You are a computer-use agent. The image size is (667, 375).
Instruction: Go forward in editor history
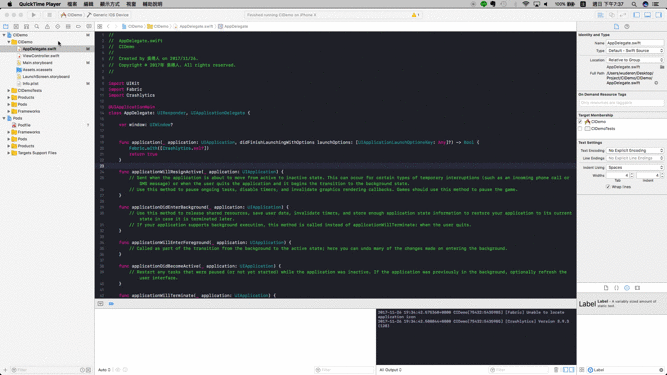tap(115, 26)
